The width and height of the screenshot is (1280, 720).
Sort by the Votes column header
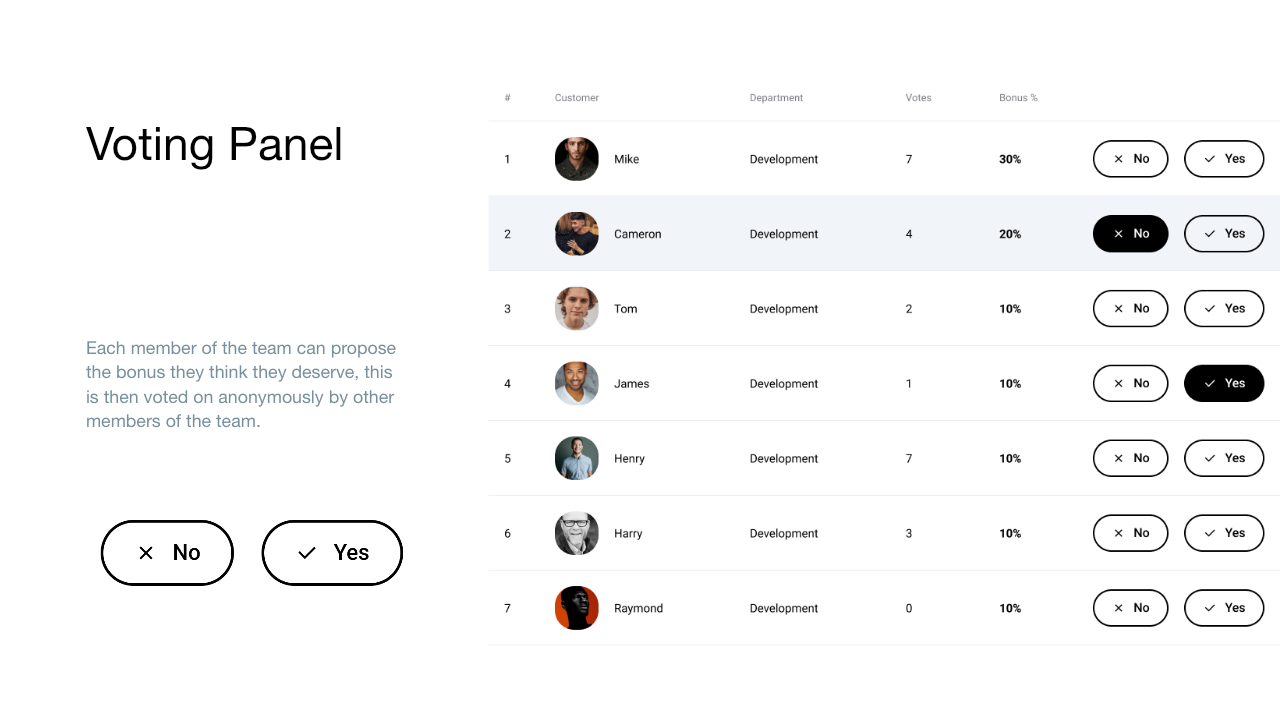tap(918, 98)
